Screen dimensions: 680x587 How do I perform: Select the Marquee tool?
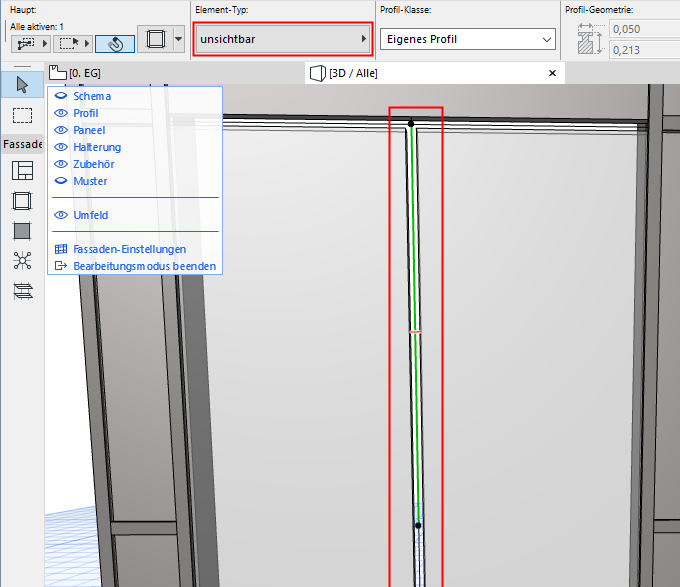22,116
